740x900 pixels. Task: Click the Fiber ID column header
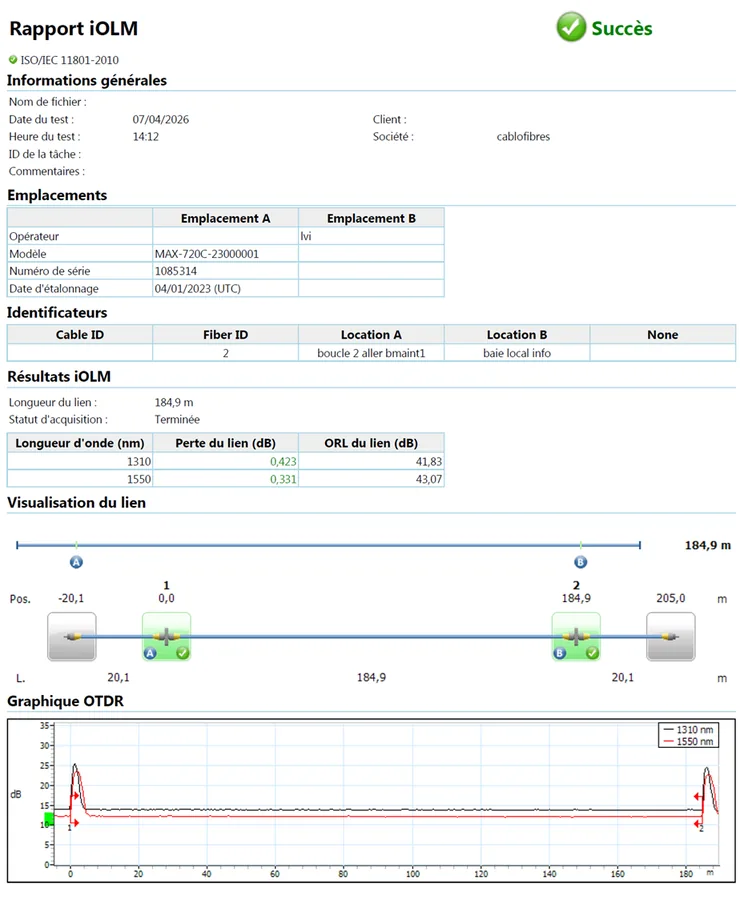pyautogui.click(x=226, y=335)
